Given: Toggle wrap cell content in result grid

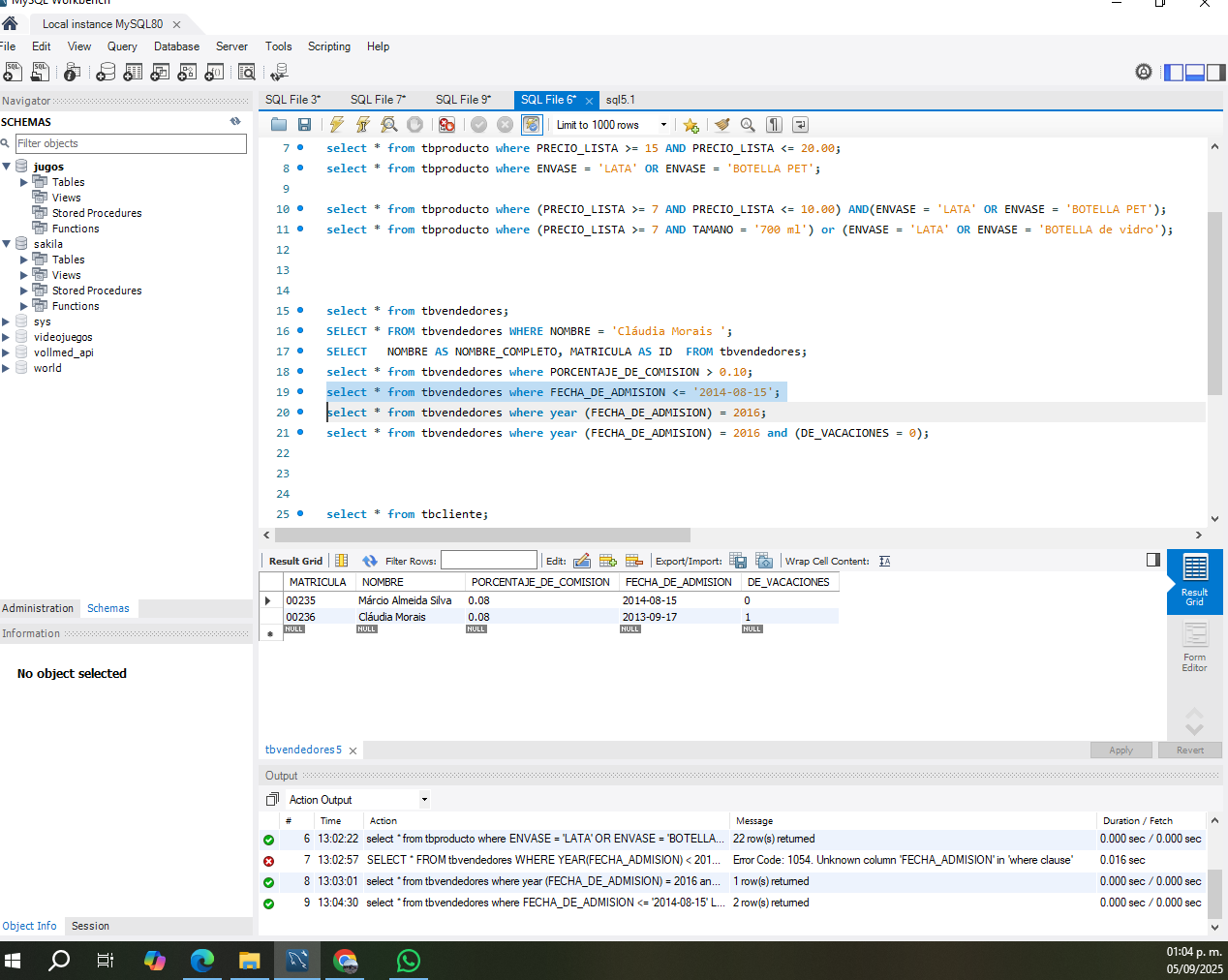Looking at the screenshot, I should pos(884,561).
